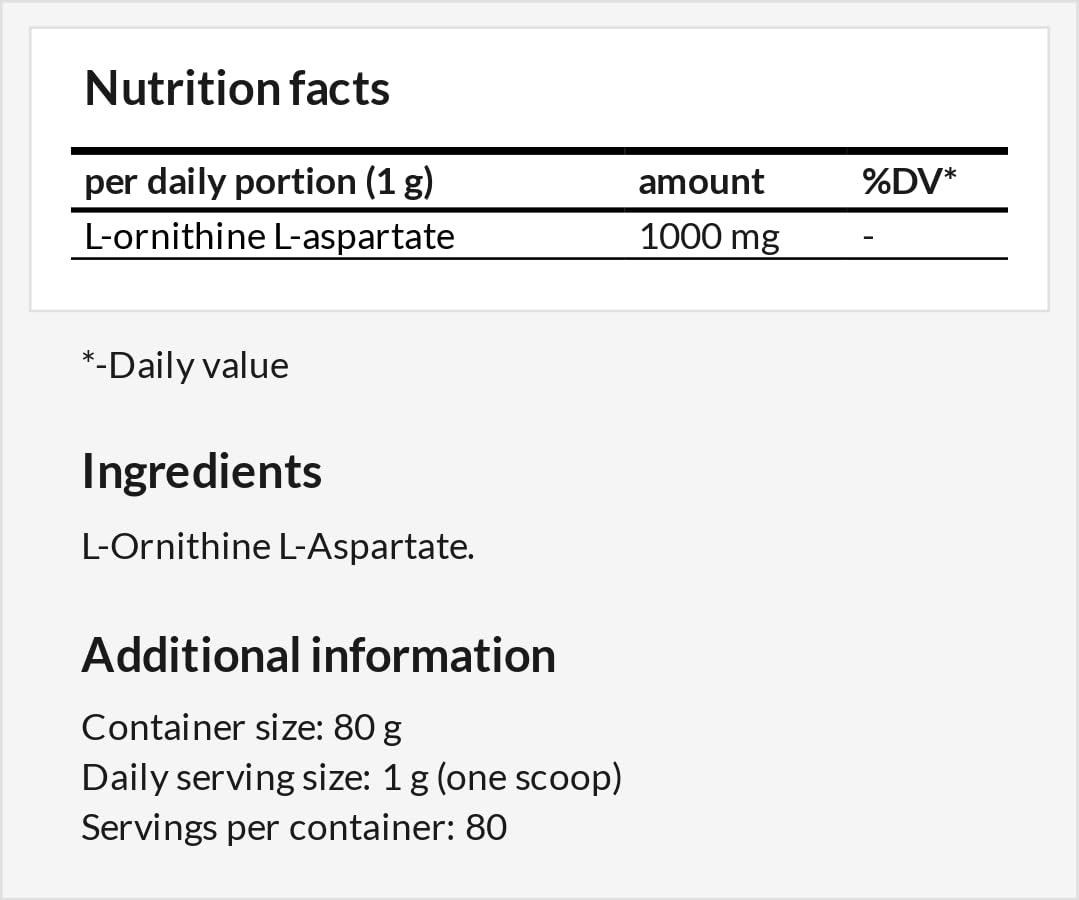Image resolution: width=1079 pixels, height=900 pixels.
Task: Click "L-Aspartate." word under the Ingredients heading
Action: pyautogui.click(x=377, y=547)
